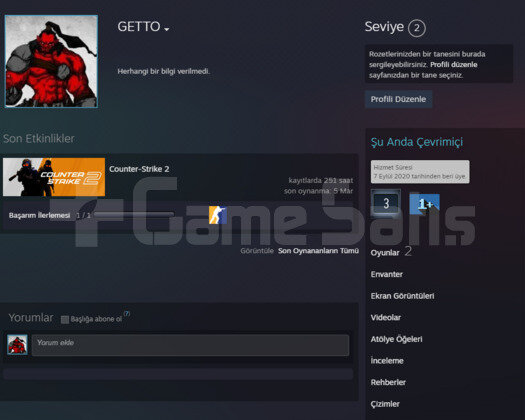
Task: Click the level 2 badge circle
Action: pos(417,28)
